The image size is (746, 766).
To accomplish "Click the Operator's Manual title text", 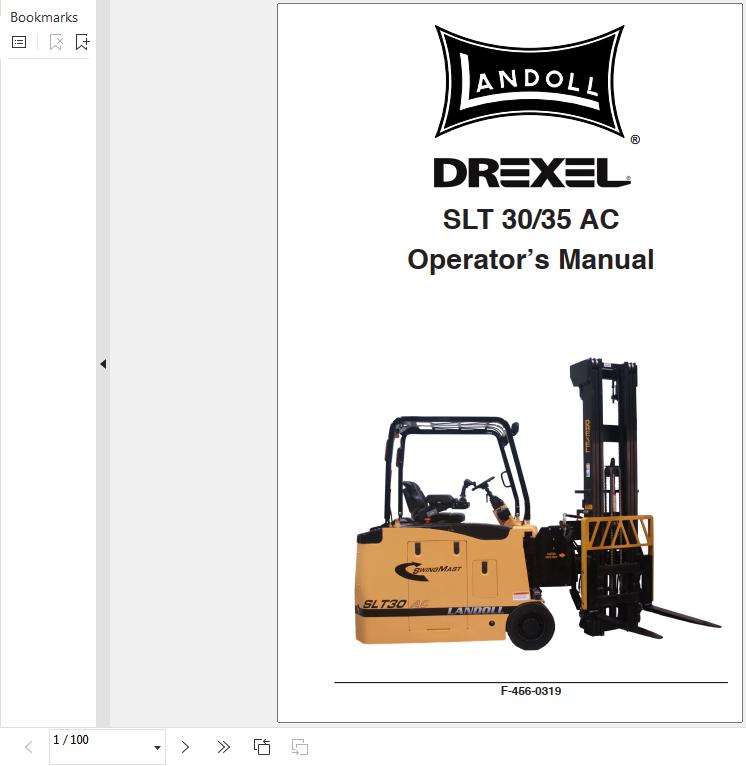I will pyautogui.click(x=531, y=259).
